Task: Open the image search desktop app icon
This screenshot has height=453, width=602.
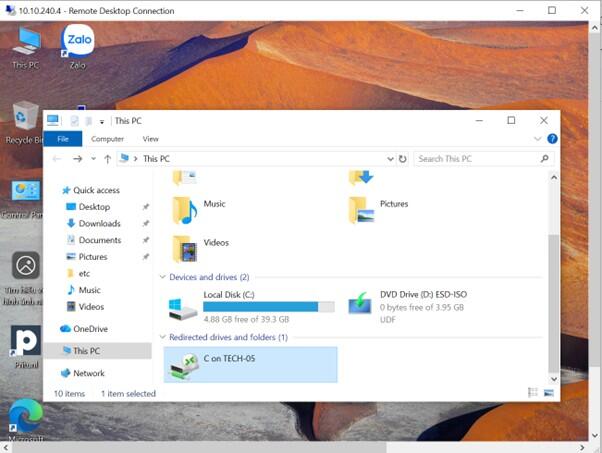Action: coord(24,278)
